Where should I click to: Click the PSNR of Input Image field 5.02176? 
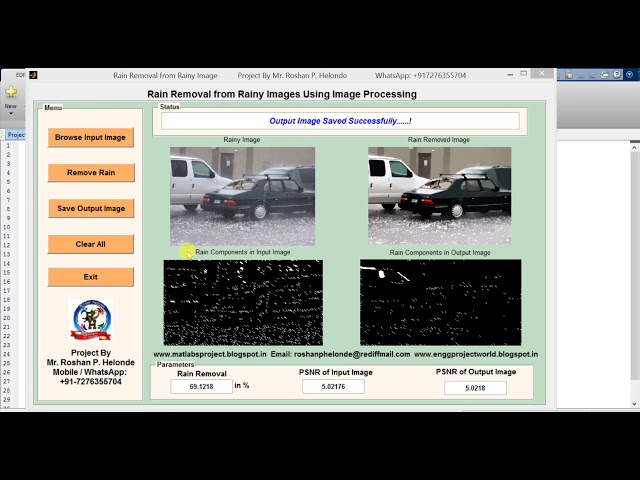coord(333,387)
